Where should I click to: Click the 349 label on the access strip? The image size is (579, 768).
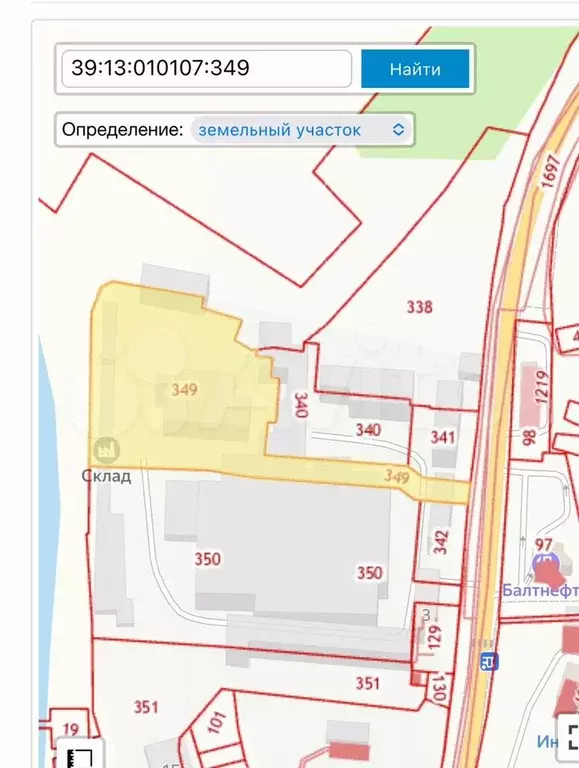pos(397,476)
